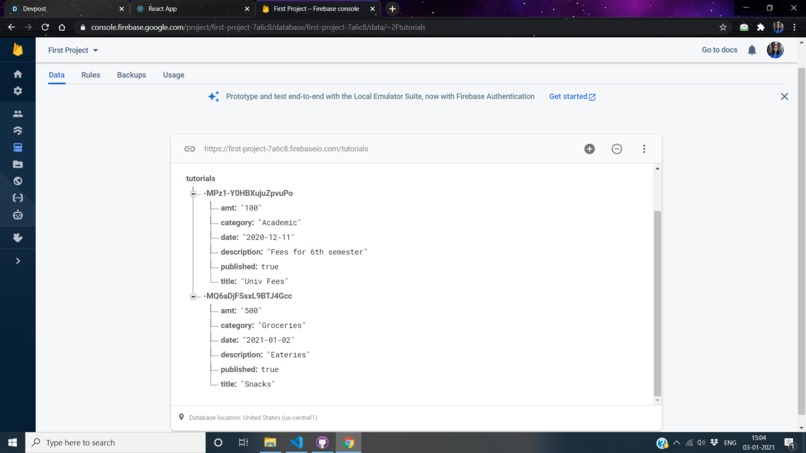Switch to the Data tab

click(57, 75)
